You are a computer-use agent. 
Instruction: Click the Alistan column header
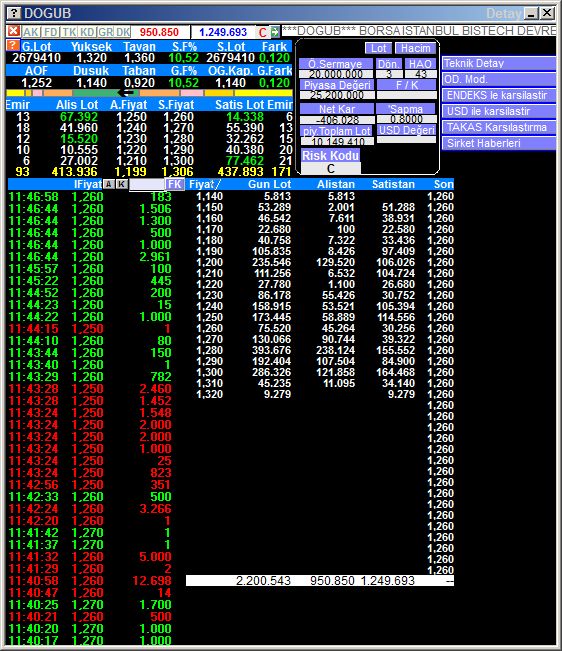336,184
